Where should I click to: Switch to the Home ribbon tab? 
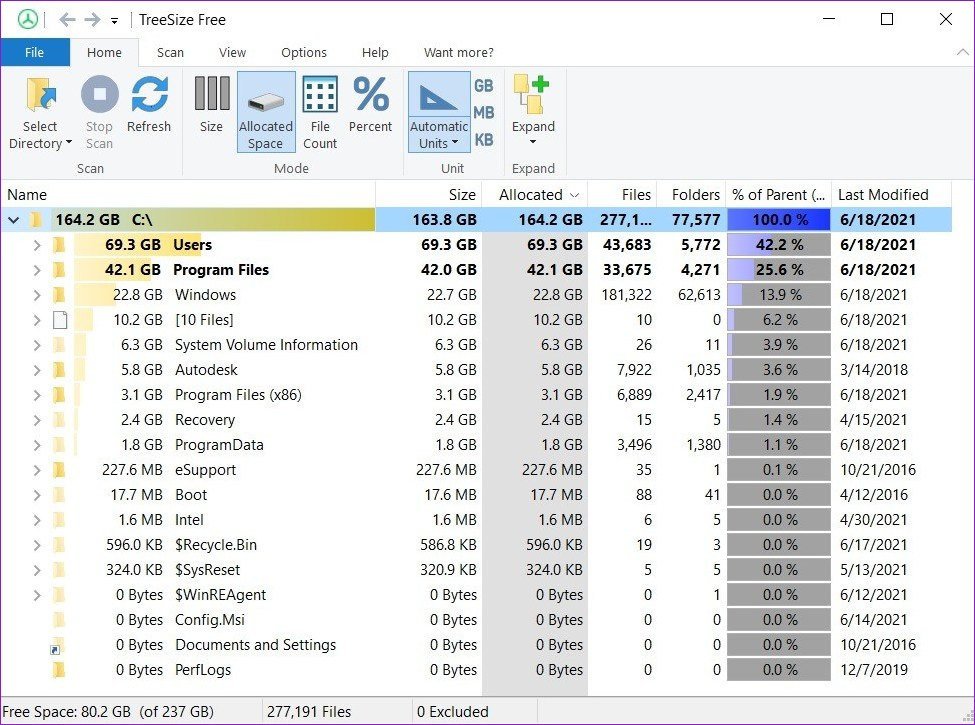click(x=104, y=52)
